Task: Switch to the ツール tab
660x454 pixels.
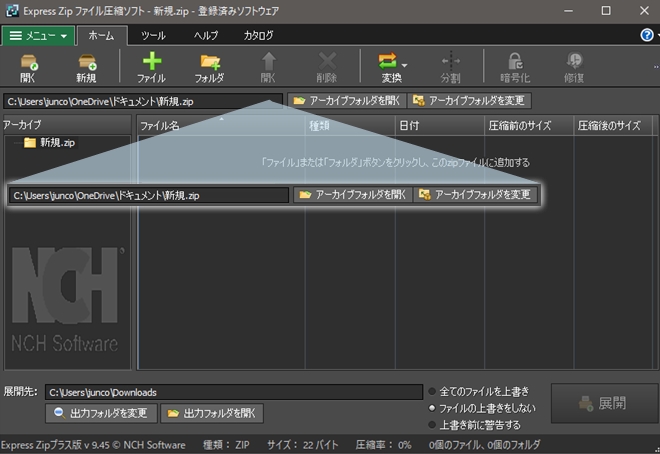Action: coord(153,36)
